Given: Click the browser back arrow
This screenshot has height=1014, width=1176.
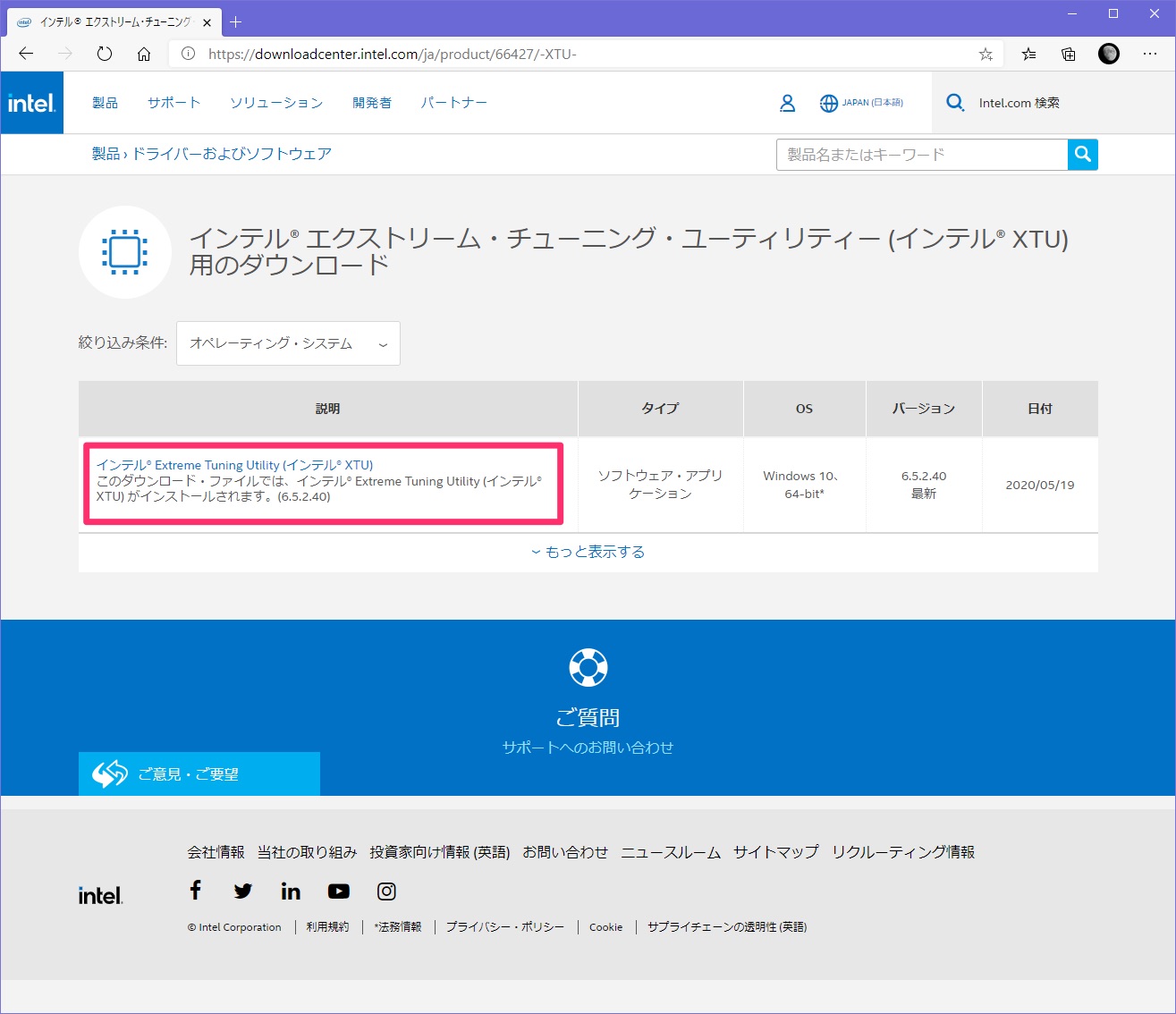Looking at the screenshot, I should (x=26, y=54).
